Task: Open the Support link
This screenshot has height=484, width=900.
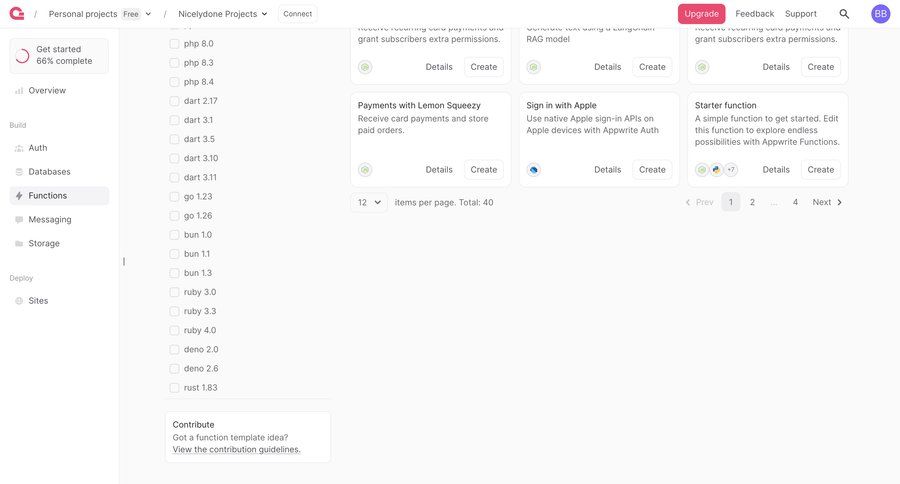Action: click(x=801, y=14)
